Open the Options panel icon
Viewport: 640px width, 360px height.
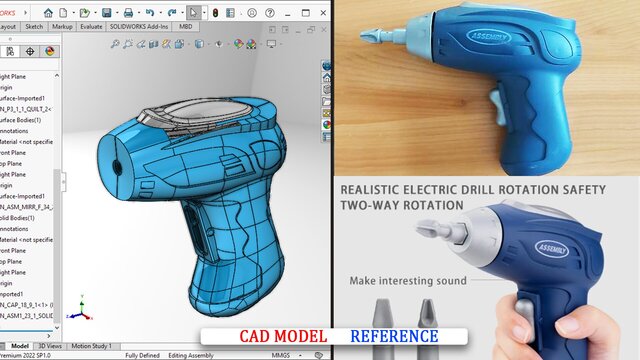[x=231, y=13]
